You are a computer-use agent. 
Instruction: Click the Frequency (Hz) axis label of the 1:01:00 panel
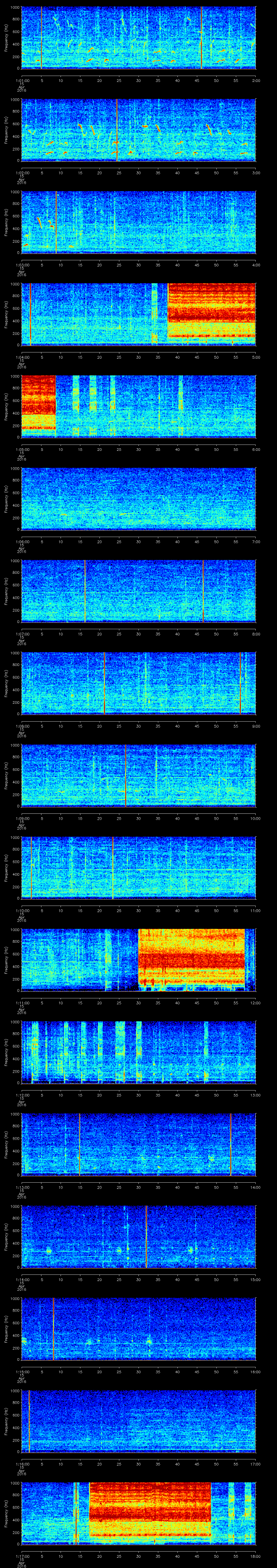click(6, 38)
